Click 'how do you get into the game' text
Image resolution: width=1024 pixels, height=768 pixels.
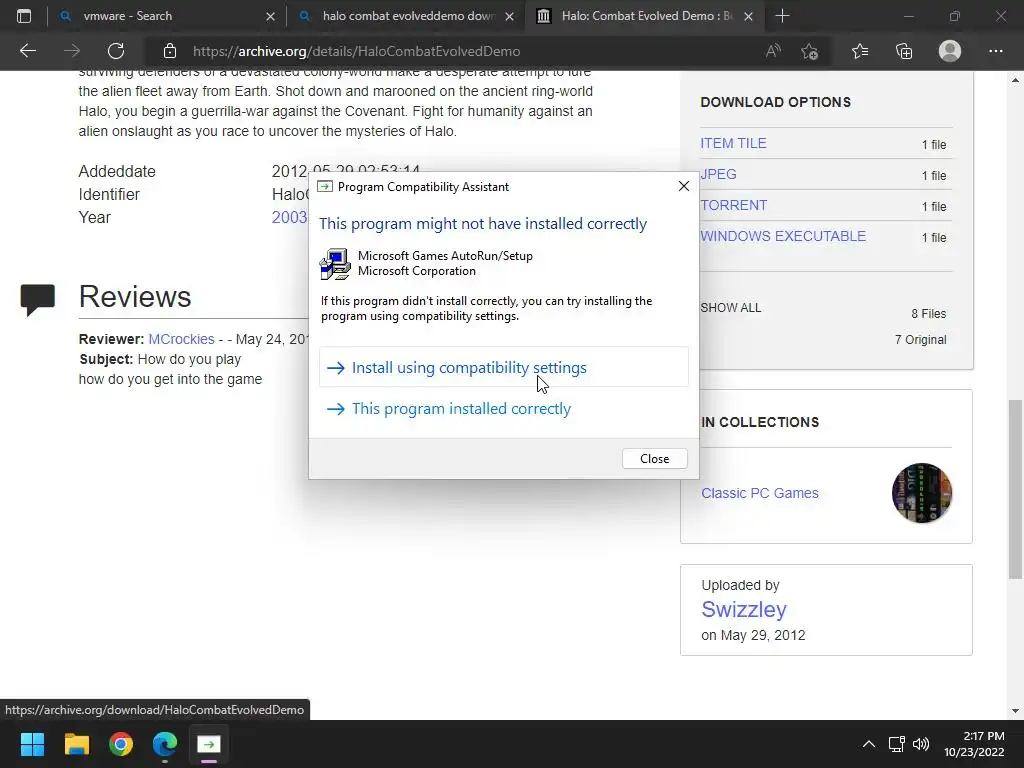(170, 379)
